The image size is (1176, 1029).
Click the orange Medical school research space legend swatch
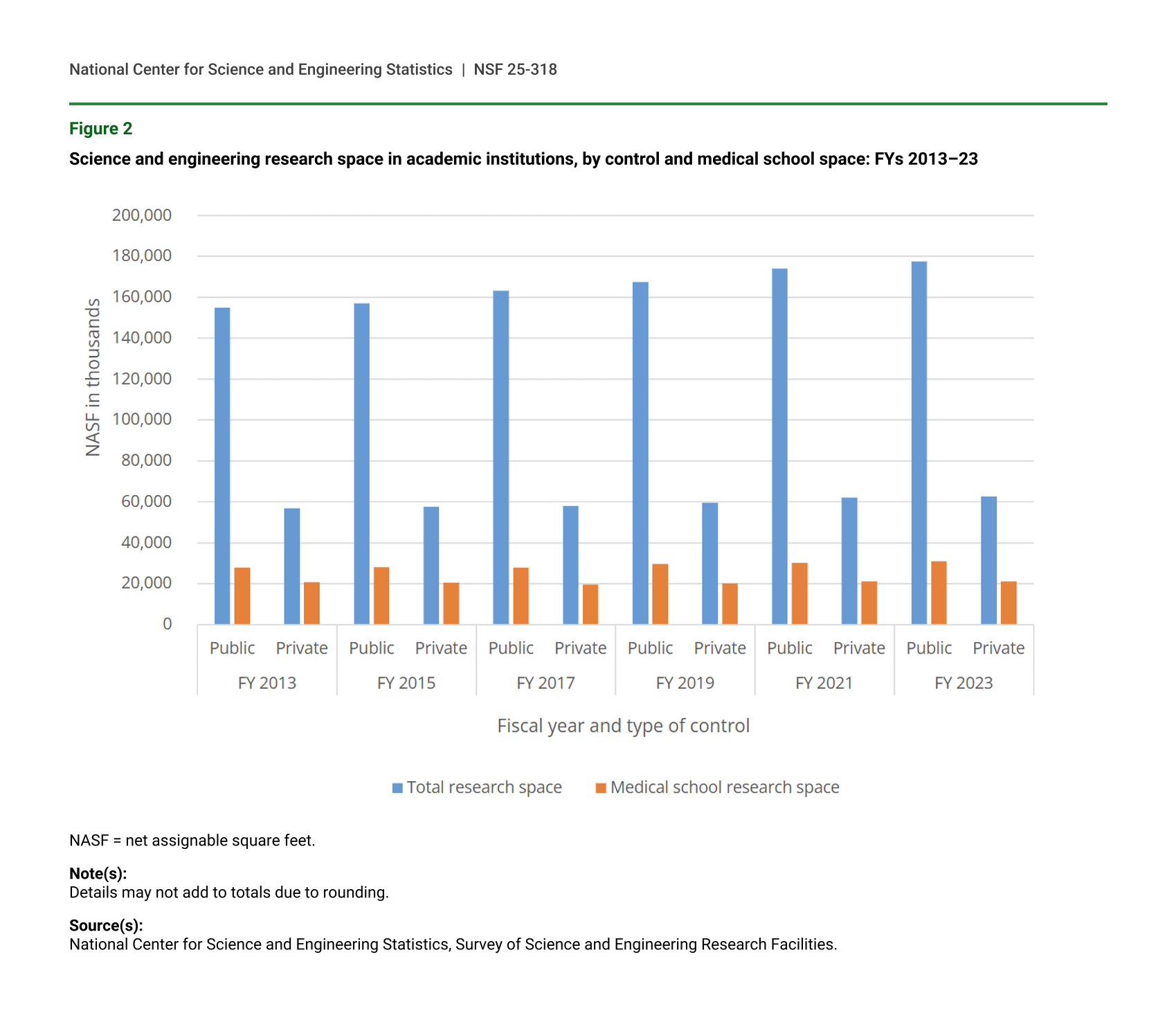(x=601, y=788)
